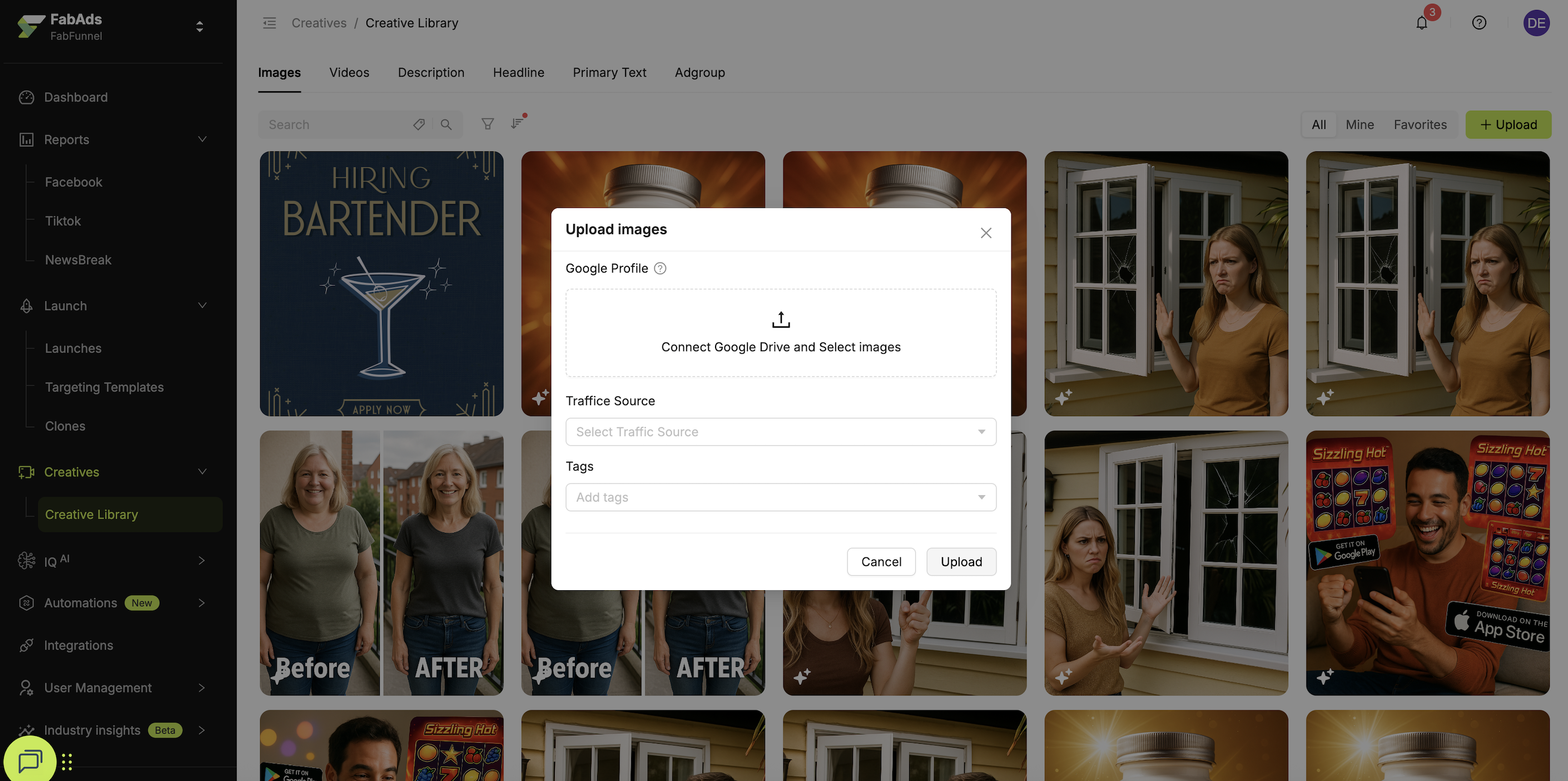Screen dimensions: 1568x781
Task: Open the FabAds workspace switcher
Action: [199, 27]
